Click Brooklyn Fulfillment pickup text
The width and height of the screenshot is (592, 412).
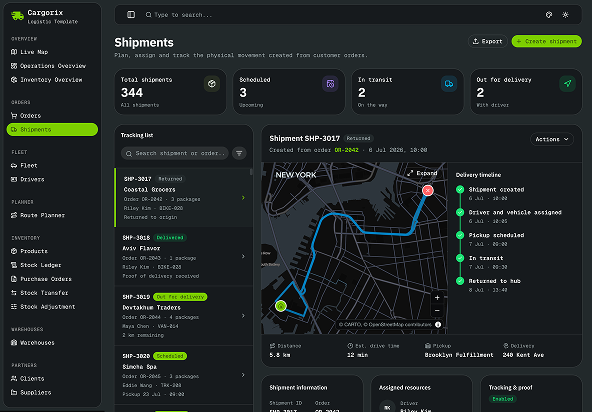(x=459, y=355)
